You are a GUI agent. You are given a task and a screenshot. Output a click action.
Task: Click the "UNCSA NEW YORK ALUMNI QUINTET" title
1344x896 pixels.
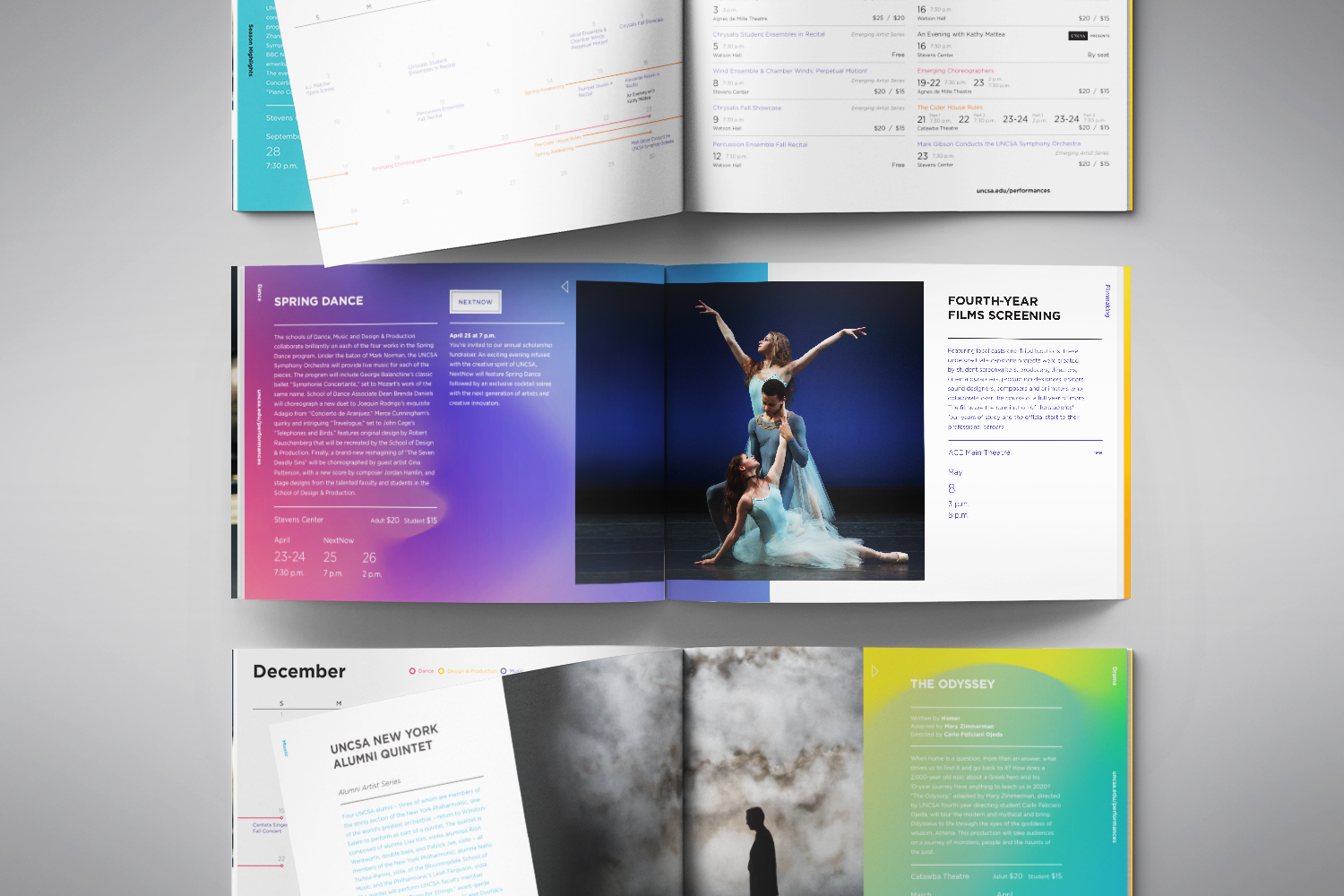coord(383,745)
